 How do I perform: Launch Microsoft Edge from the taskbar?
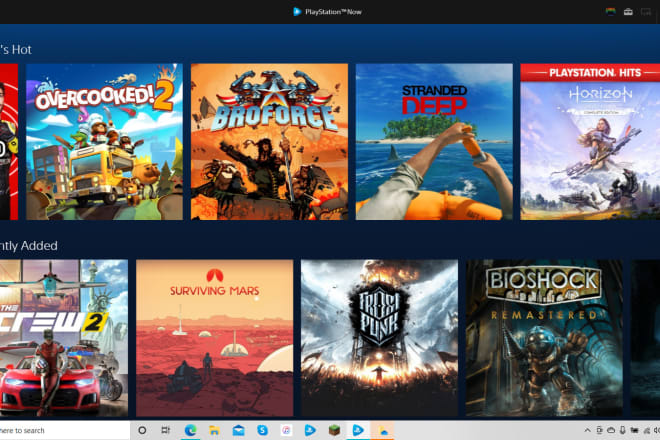click(x=190, y=430)
